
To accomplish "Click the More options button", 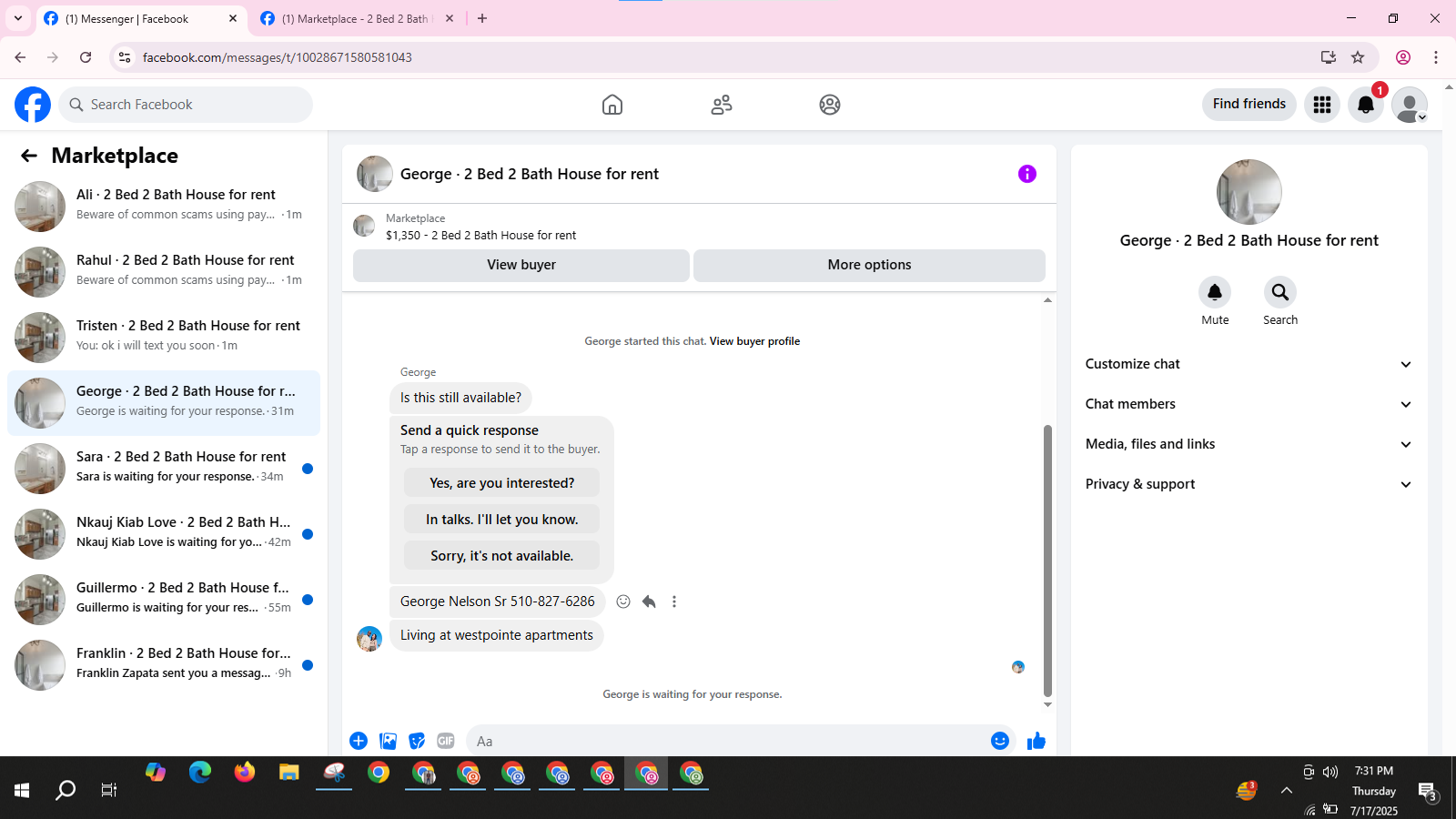I will coord(869,265).
